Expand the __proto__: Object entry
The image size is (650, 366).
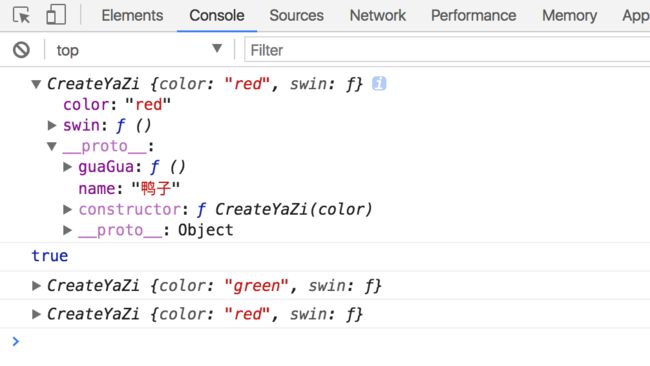point(67,230)
